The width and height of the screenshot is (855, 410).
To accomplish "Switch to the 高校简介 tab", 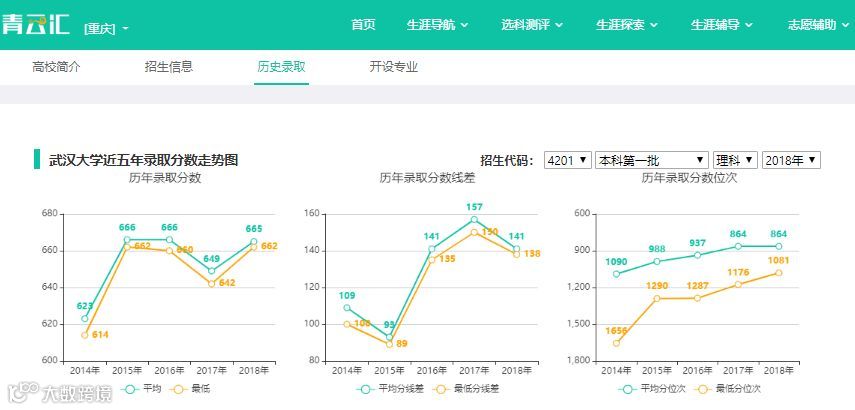I will (x=56, y=67).
